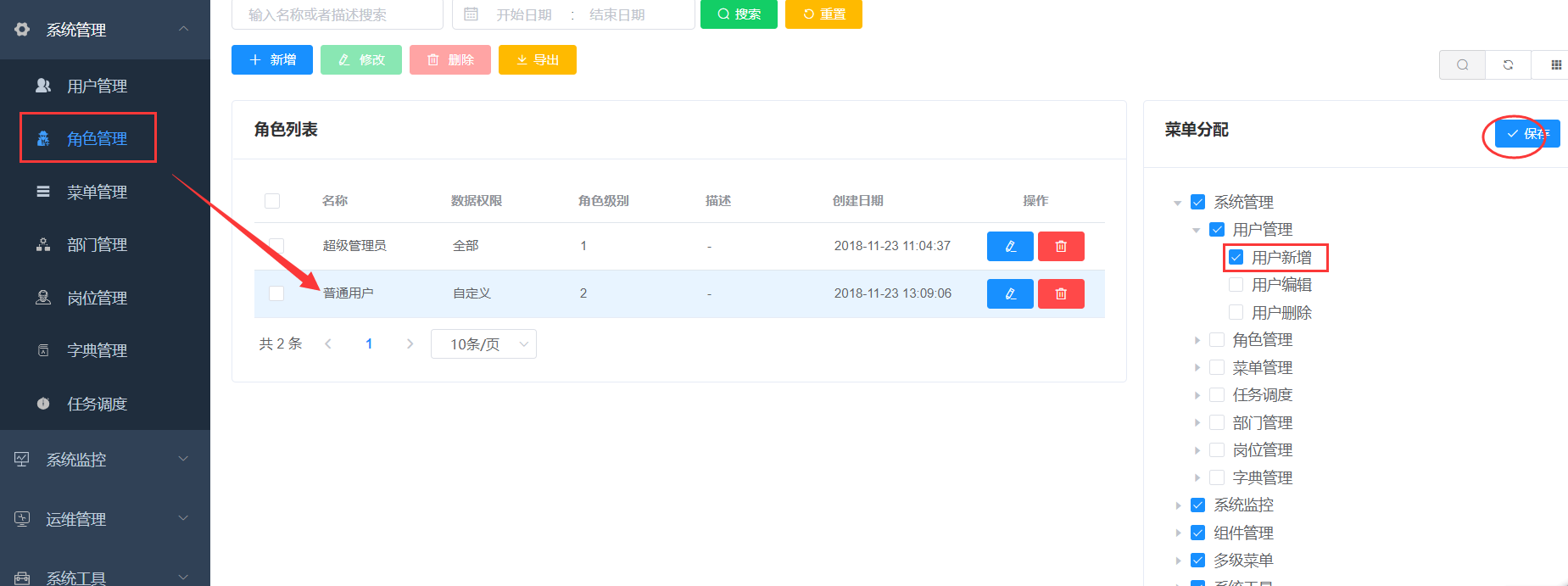Image resolution: width=1568 pixels, height=586 pixels.
Task: Expand the 岗位管理 tree node arrow
Action: coord(1197,450)
